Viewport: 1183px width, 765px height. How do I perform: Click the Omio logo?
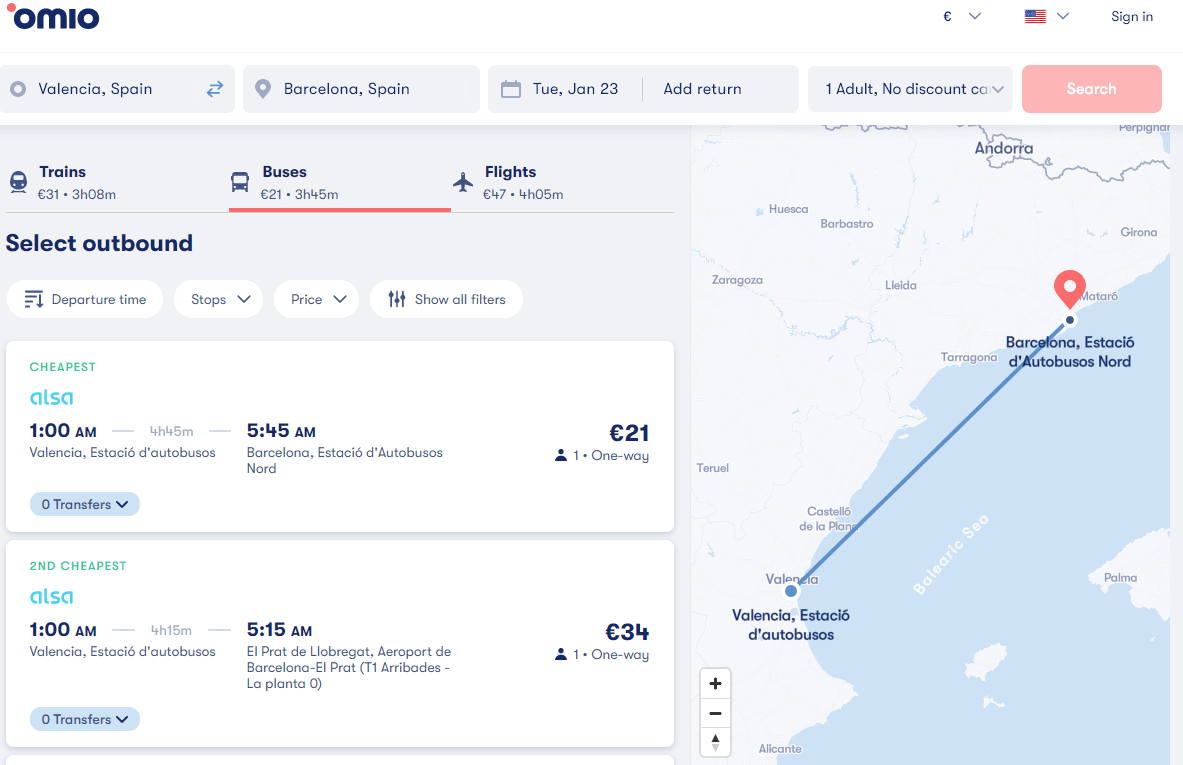53,16
